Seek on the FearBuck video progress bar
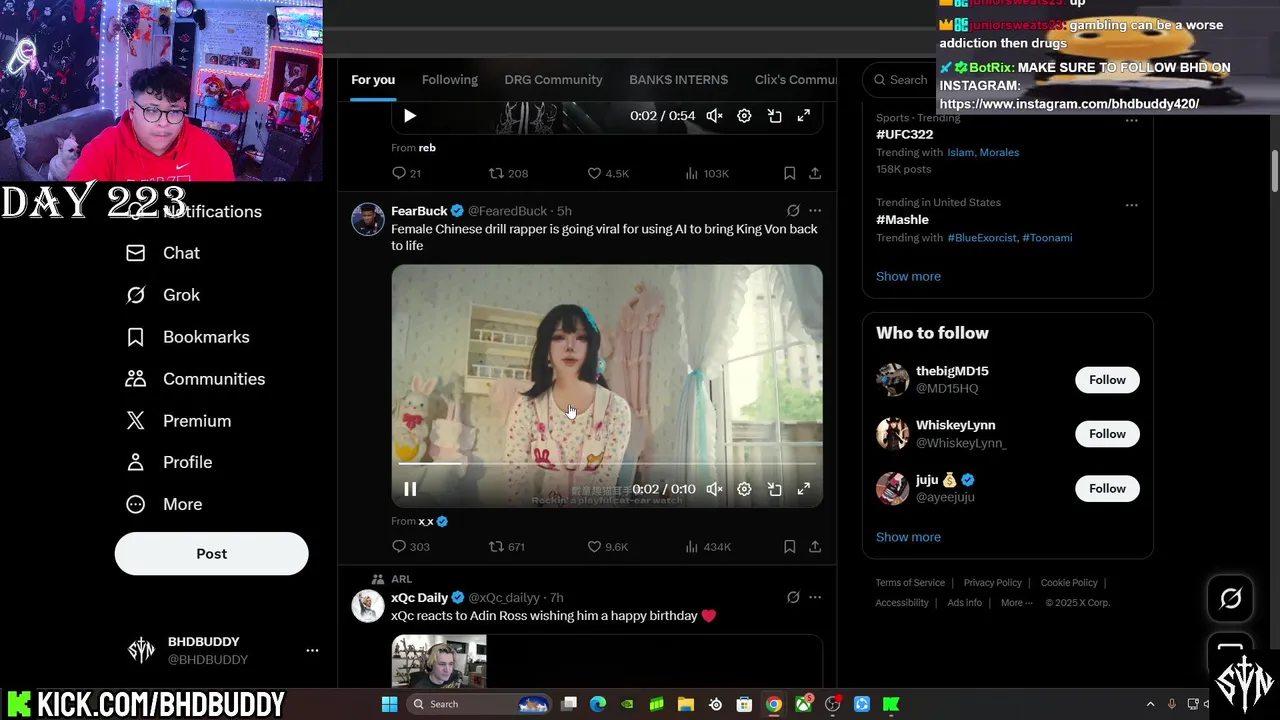1280x720 pixels. [x=607, y=464]
